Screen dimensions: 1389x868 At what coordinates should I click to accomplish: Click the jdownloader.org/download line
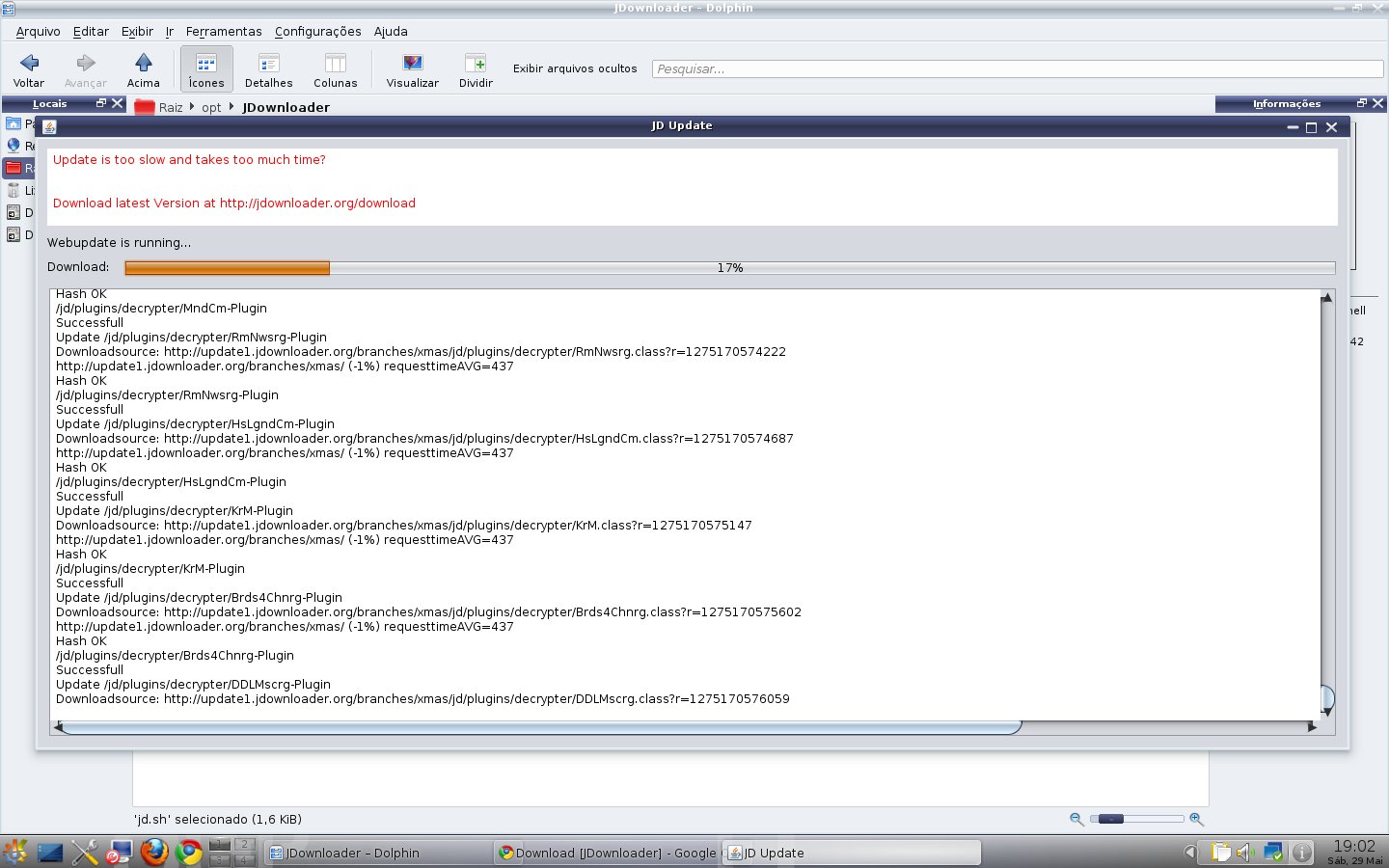click(234, 203)
